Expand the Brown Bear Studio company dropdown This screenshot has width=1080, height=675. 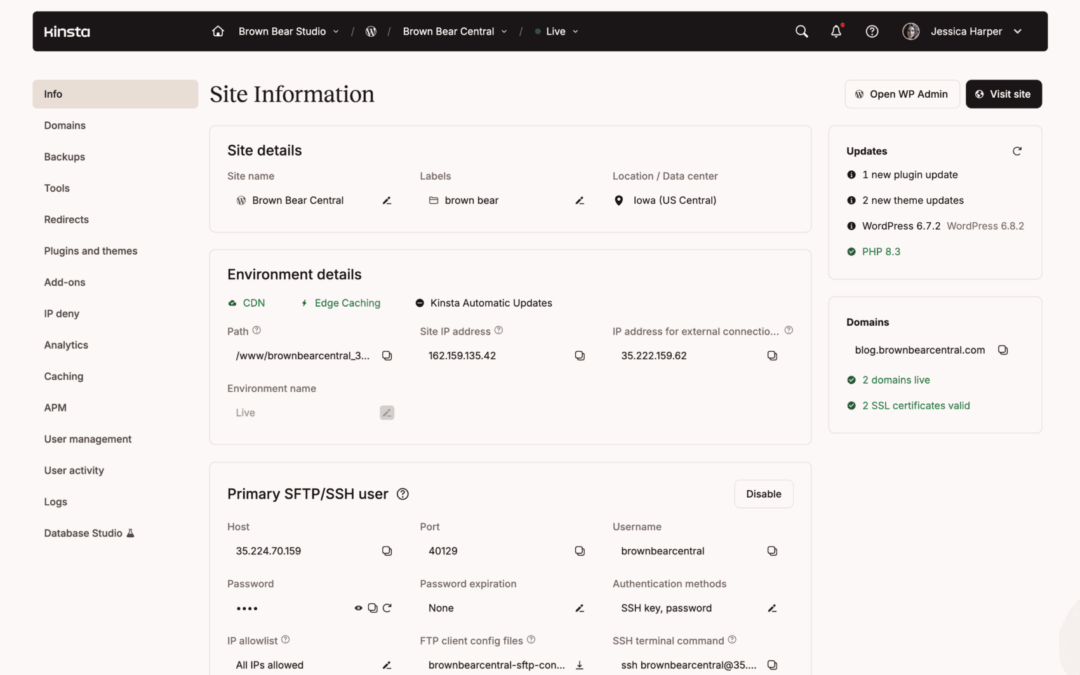click(288, 31)
